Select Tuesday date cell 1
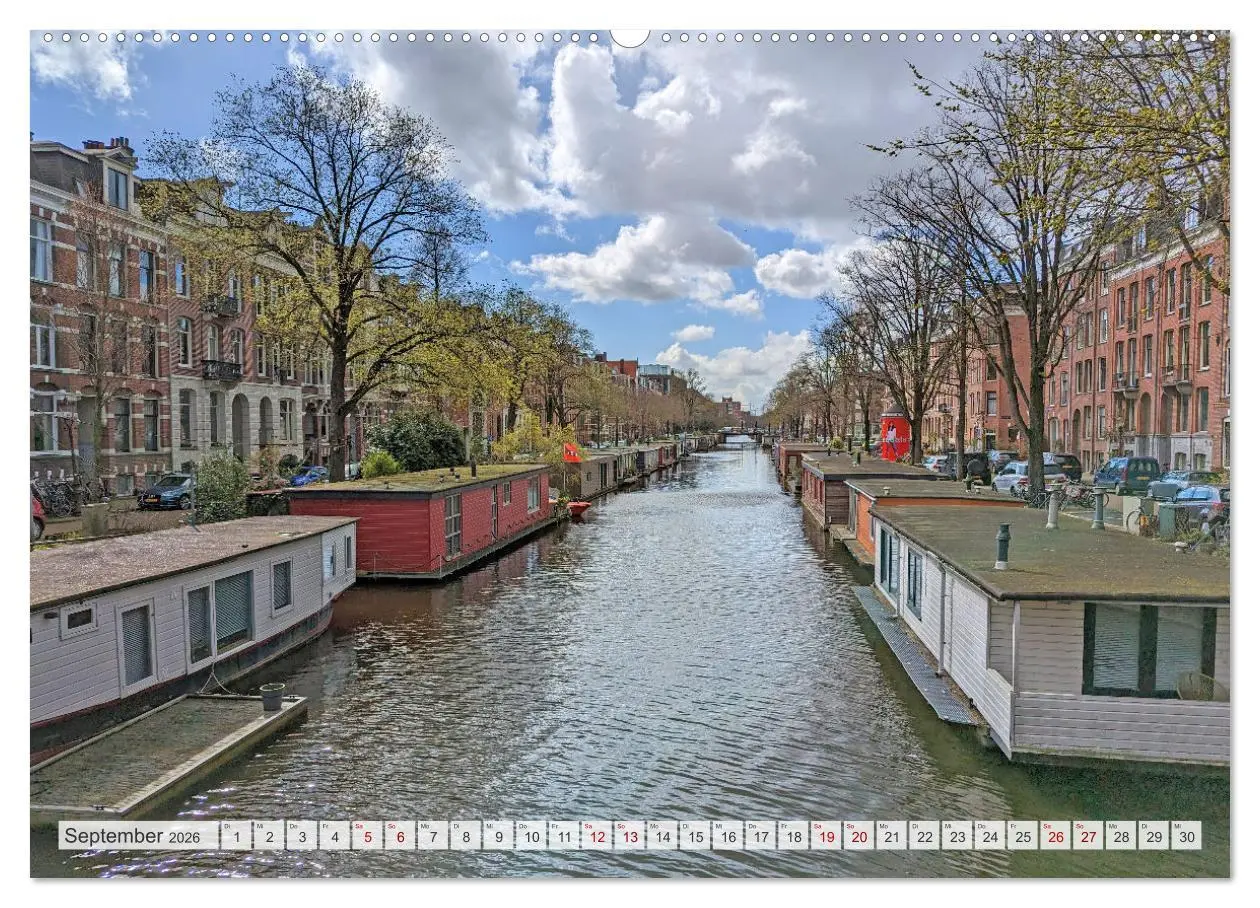Image resolution: width=1260 pixels, height=908 pixels. coord(236,836)
